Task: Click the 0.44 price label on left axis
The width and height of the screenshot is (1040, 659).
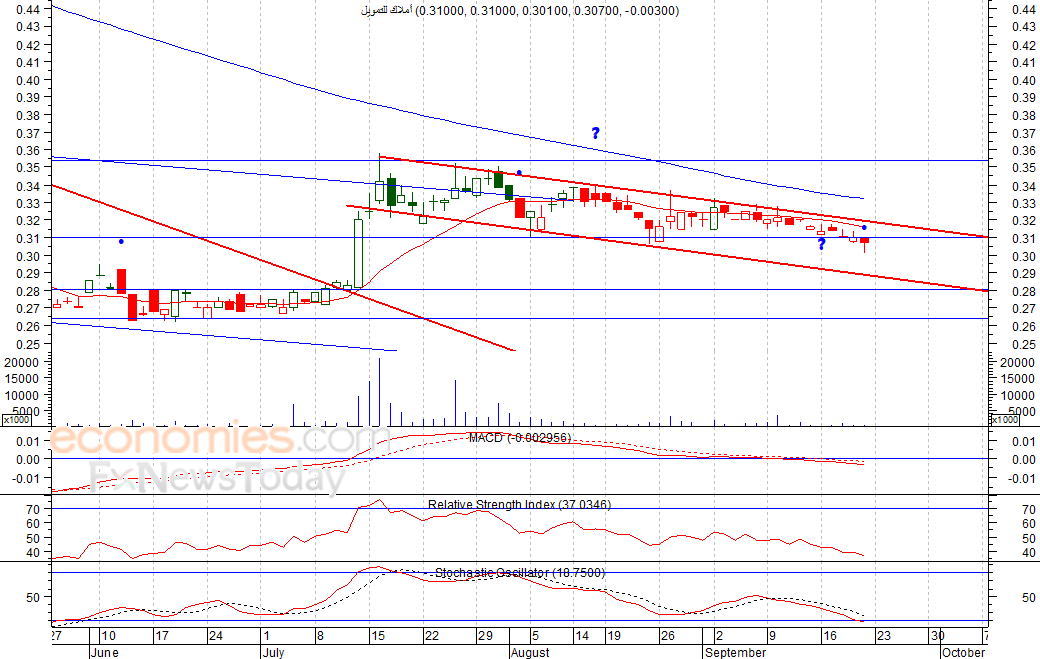Action: (x=28, y=9)
